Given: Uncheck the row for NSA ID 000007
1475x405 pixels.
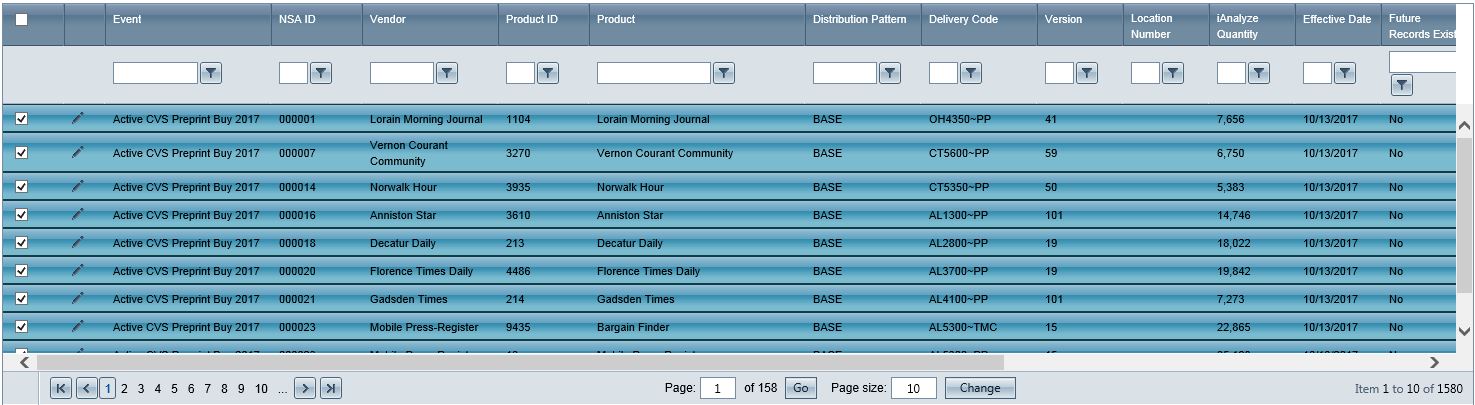Looking at the screenshot, I should coord(22,153).
